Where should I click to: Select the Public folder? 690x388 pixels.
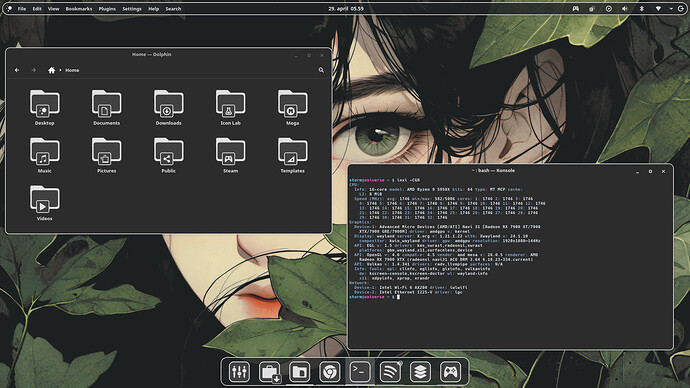point(169,155)
